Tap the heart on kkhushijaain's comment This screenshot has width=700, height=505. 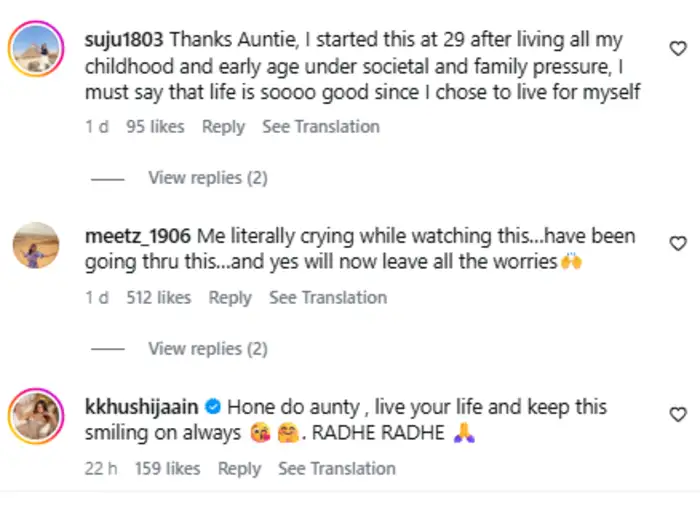678,414
